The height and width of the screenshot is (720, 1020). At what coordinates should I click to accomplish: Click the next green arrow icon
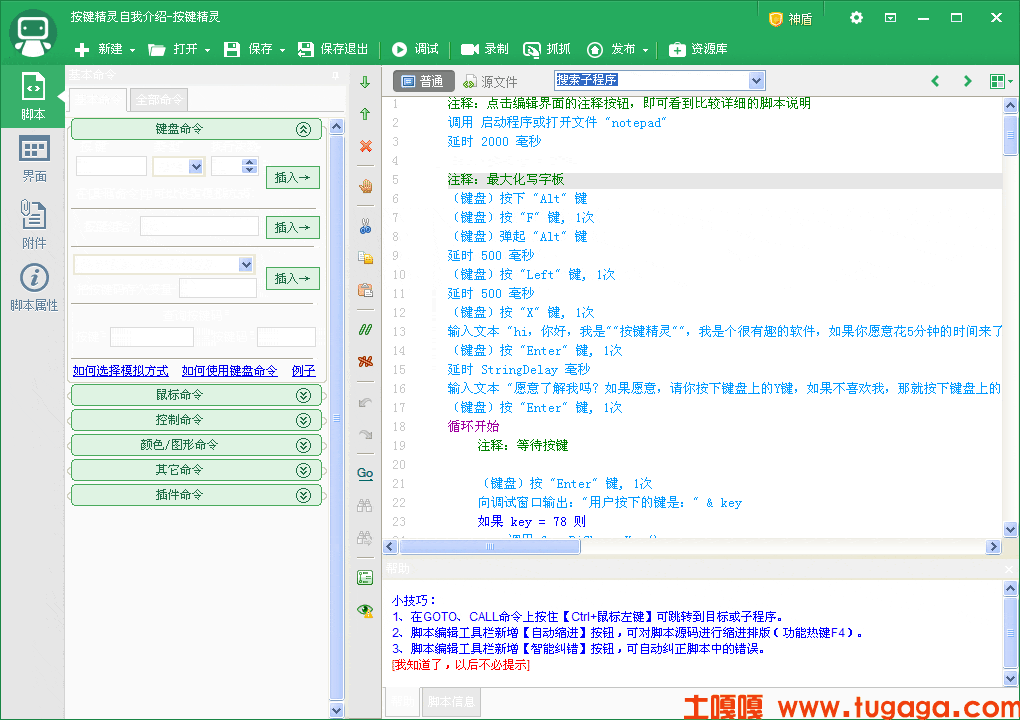pyautogui.click(x=967, y=81)
